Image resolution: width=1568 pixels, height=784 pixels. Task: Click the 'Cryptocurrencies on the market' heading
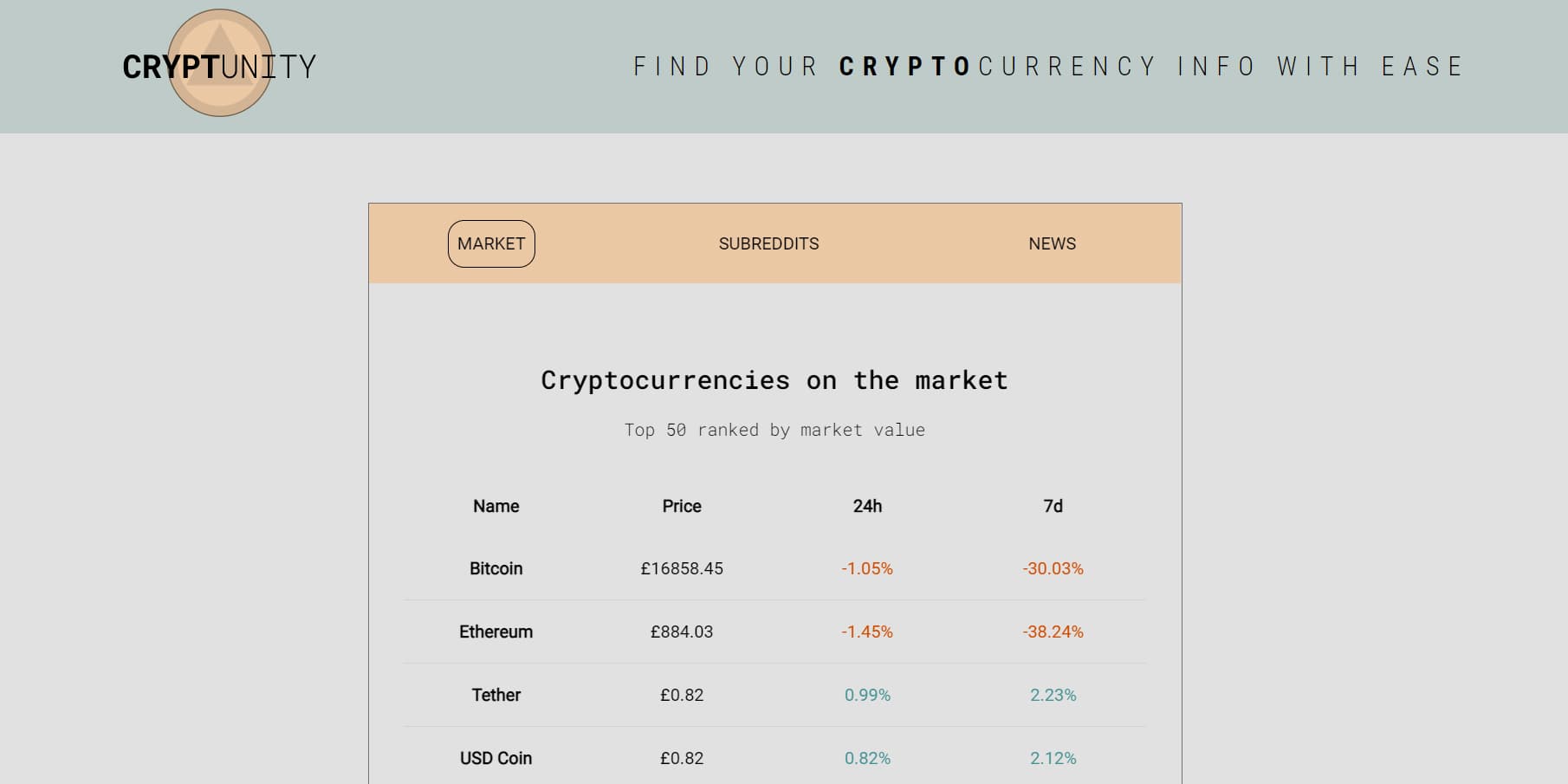pos(774,379)
